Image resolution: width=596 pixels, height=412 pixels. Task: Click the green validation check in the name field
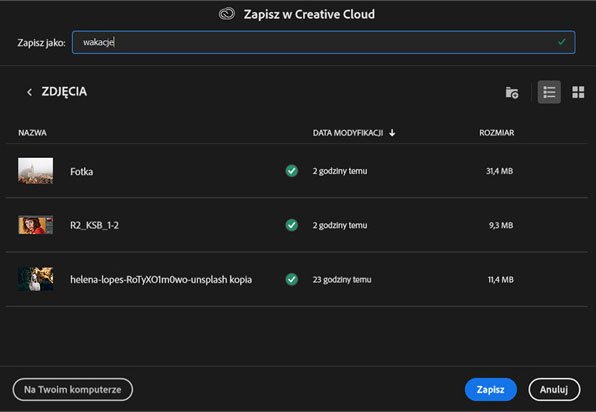coord(561,42)
